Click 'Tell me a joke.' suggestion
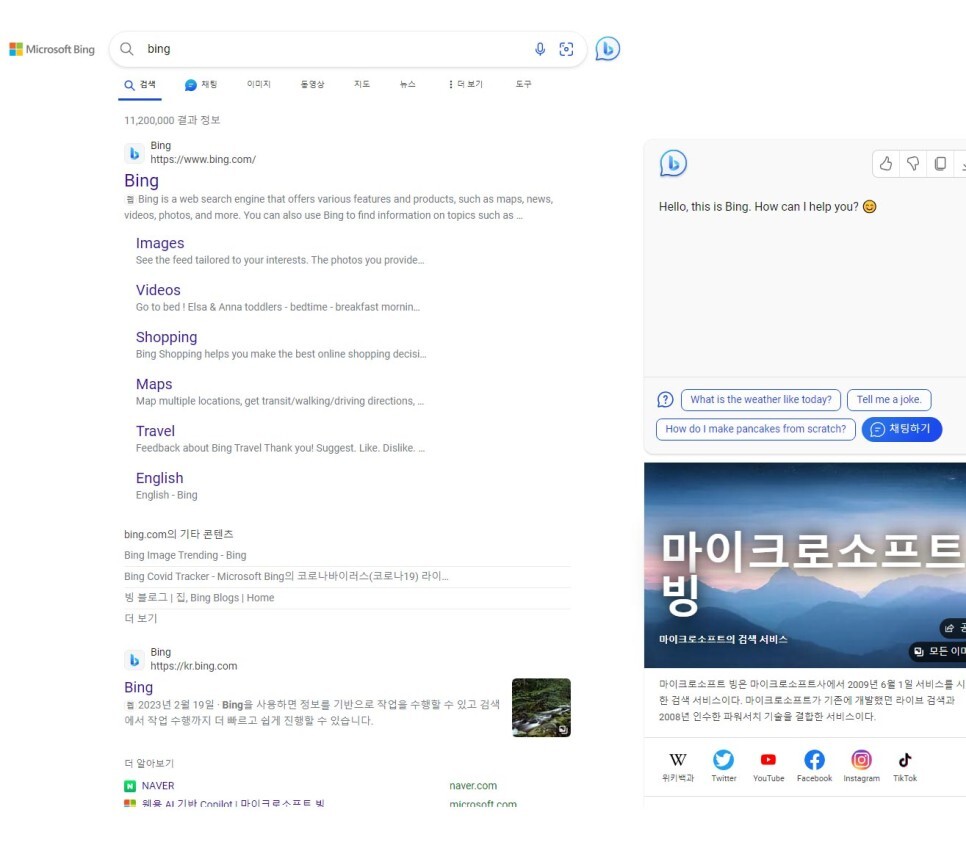The image size is (966, 848). click(888, 399)
